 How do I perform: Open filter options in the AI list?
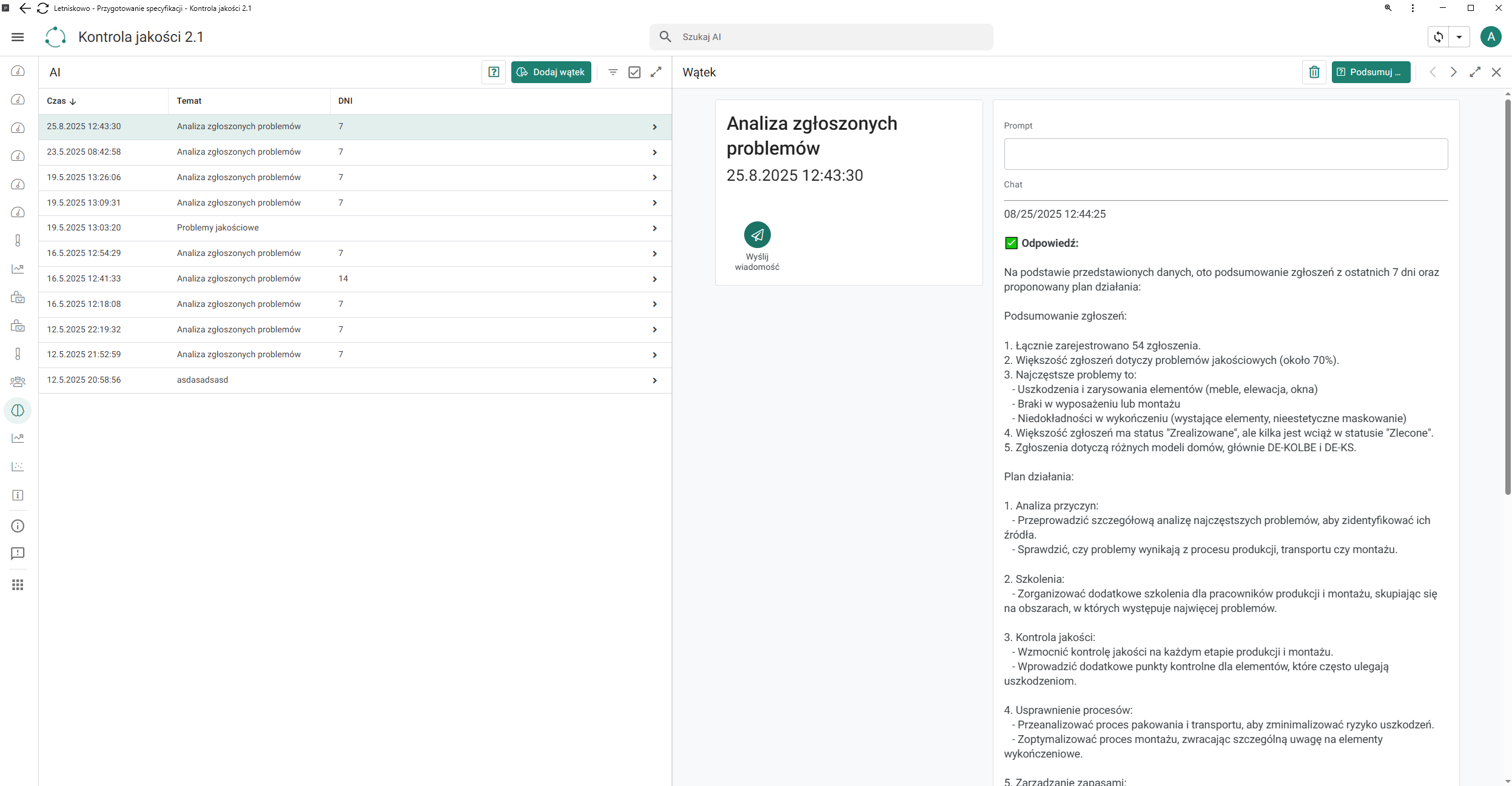pos(613,72)
